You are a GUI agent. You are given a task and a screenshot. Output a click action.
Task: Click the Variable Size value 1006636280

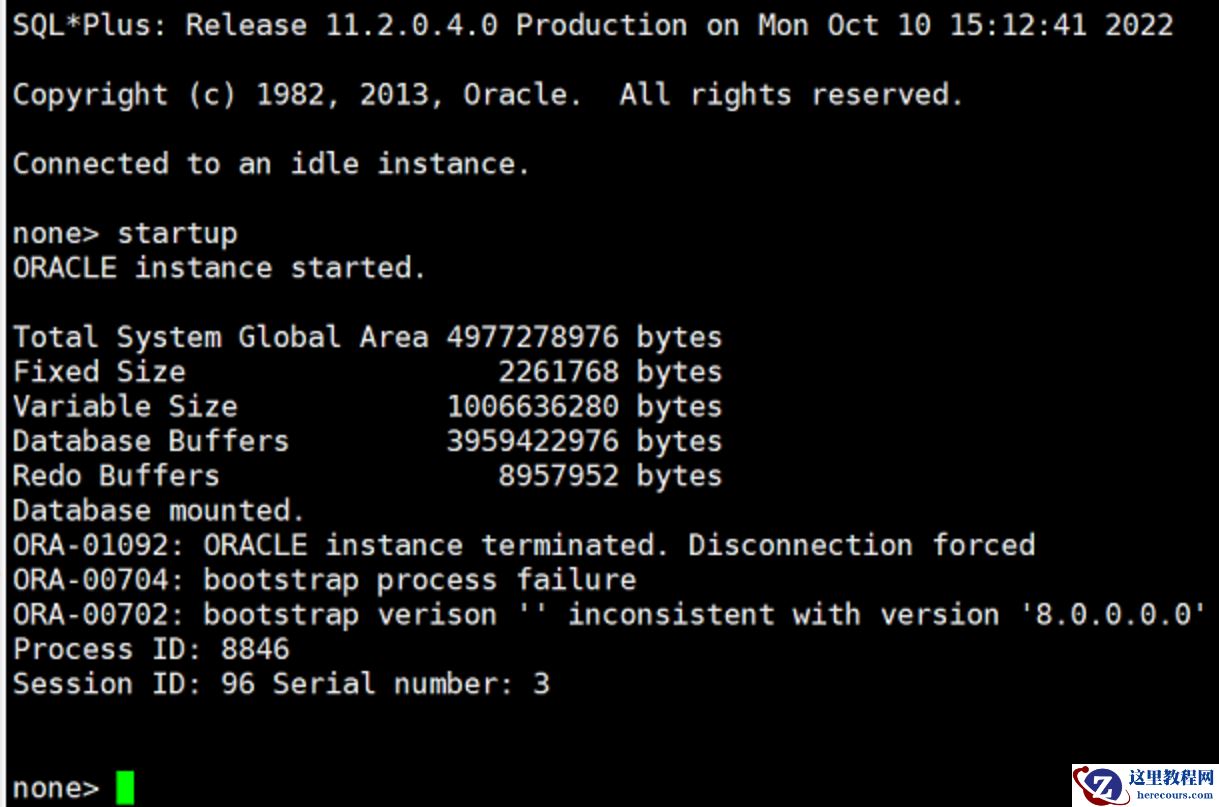532,407
